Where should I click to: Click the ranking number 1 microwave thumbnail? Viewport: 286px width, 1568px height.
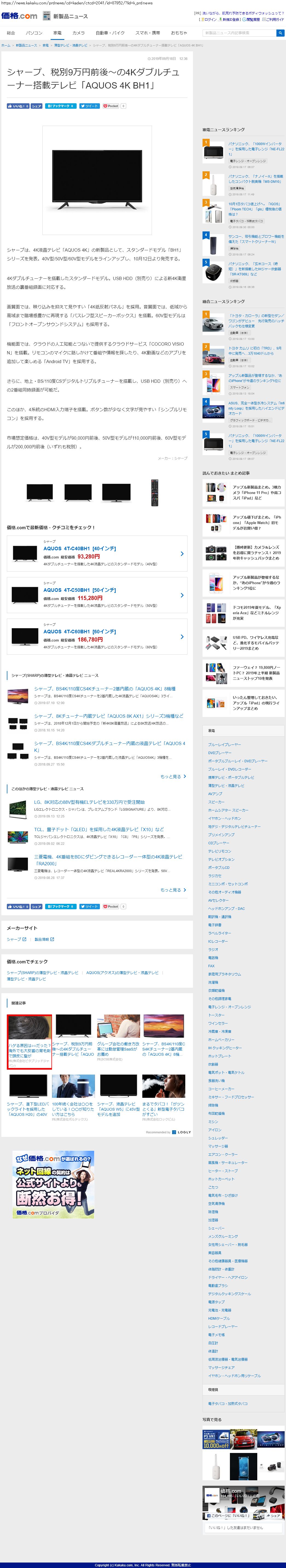click(214, 152)
